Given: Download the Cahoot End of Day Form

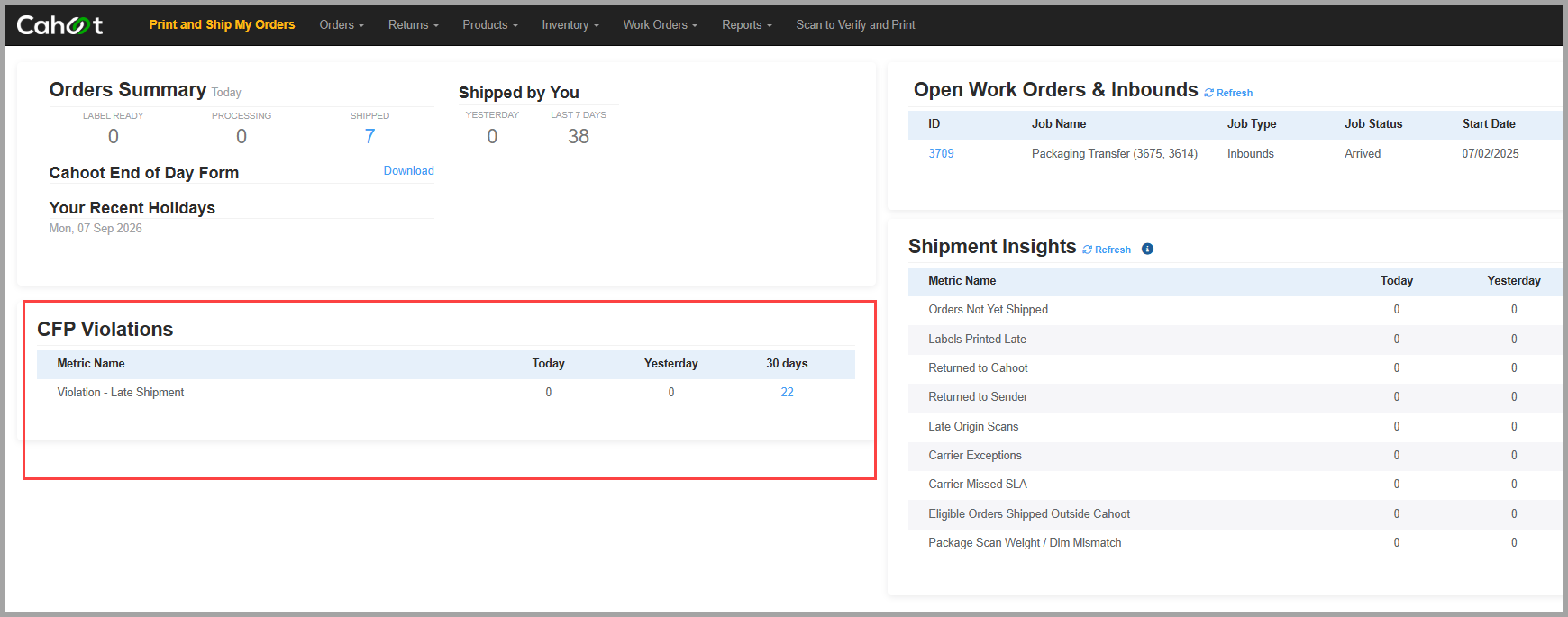Looking at the screenshot, I should click(408, 170).
